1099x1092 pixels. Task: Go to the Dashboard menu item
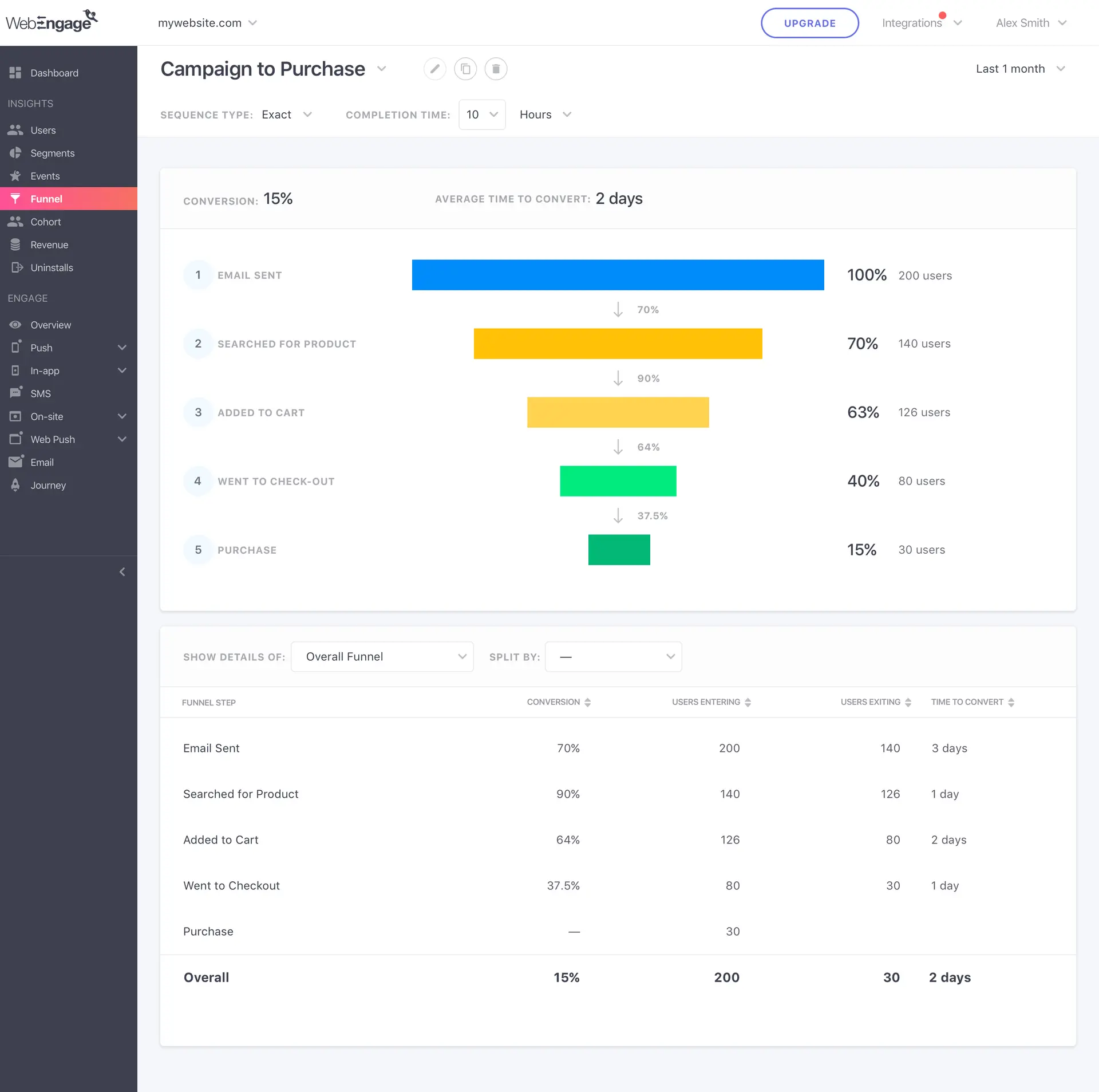54,73
